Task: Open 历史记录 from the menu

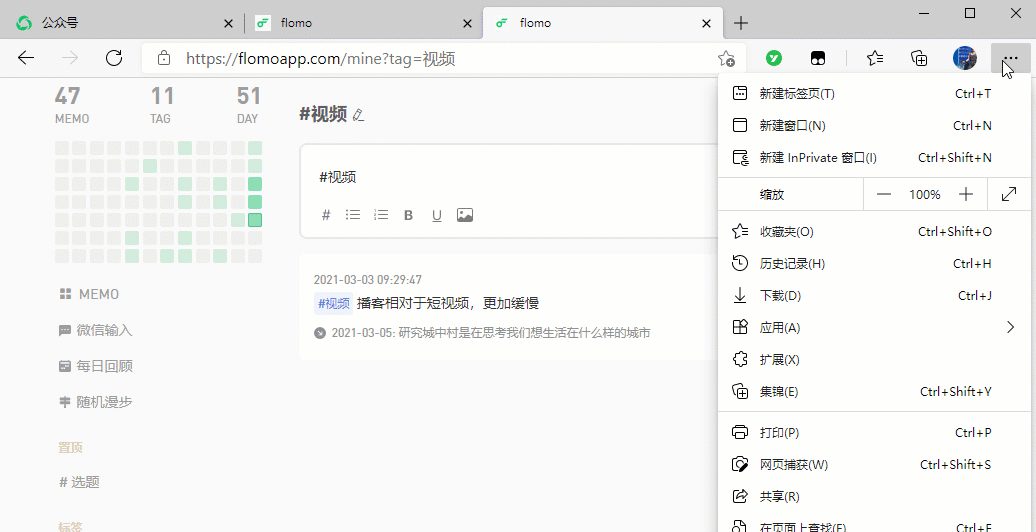Action: coord(873,264)
